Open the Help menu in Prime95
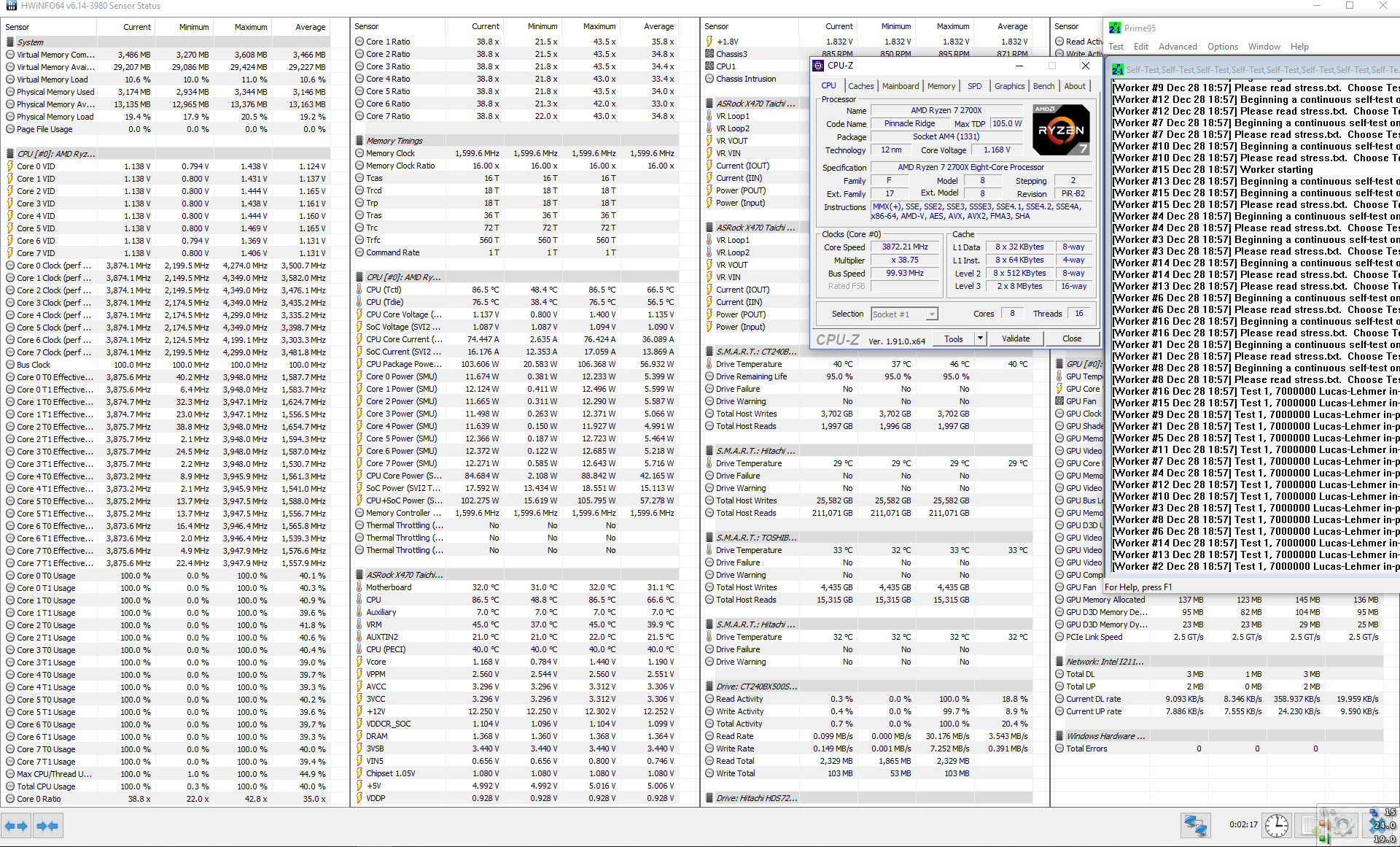This screenshot has height=847, width=1400. click(x=1299, y=47)
